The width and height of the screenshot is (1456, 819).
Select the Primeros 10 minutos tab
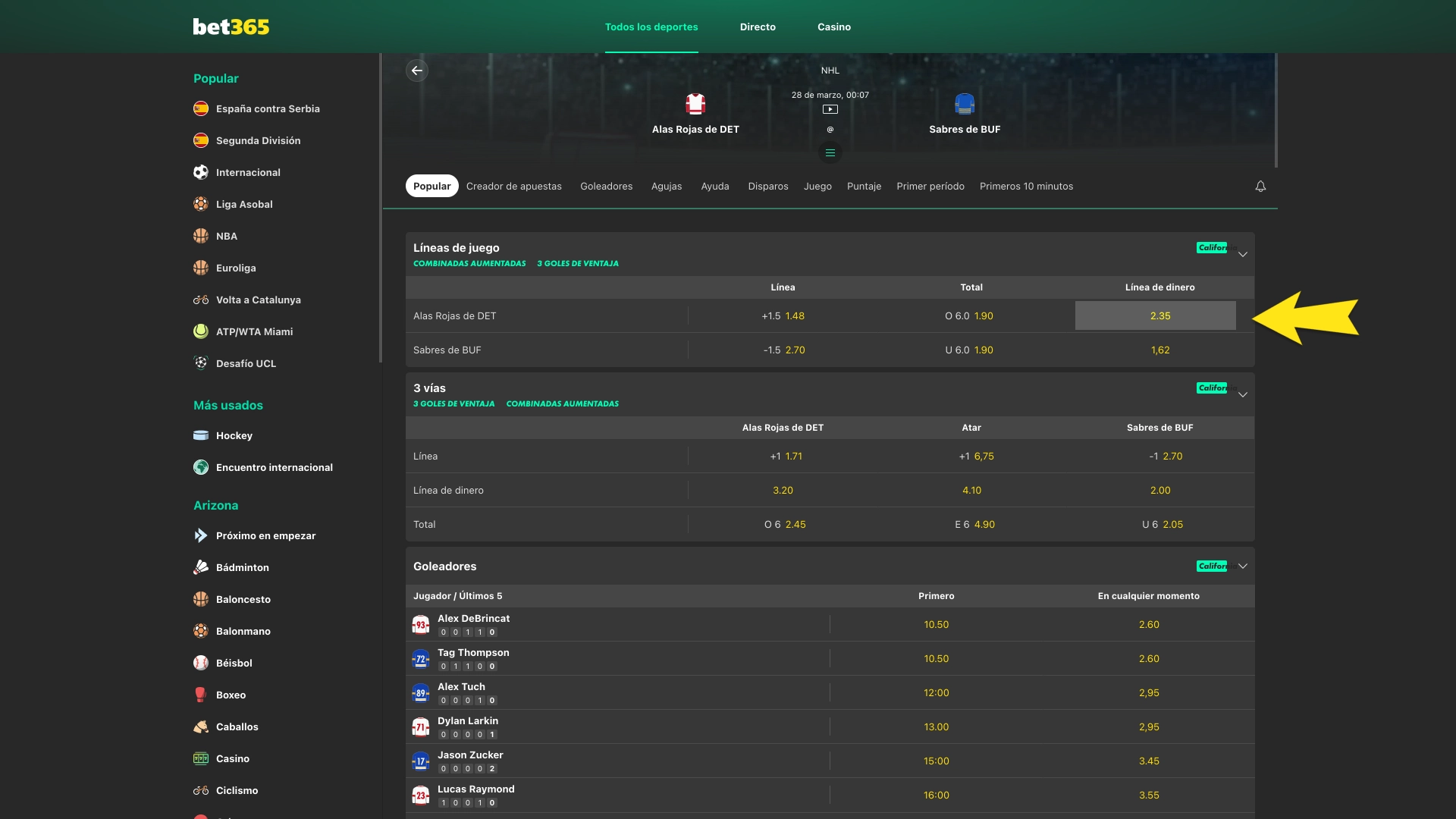point(1027,186)
